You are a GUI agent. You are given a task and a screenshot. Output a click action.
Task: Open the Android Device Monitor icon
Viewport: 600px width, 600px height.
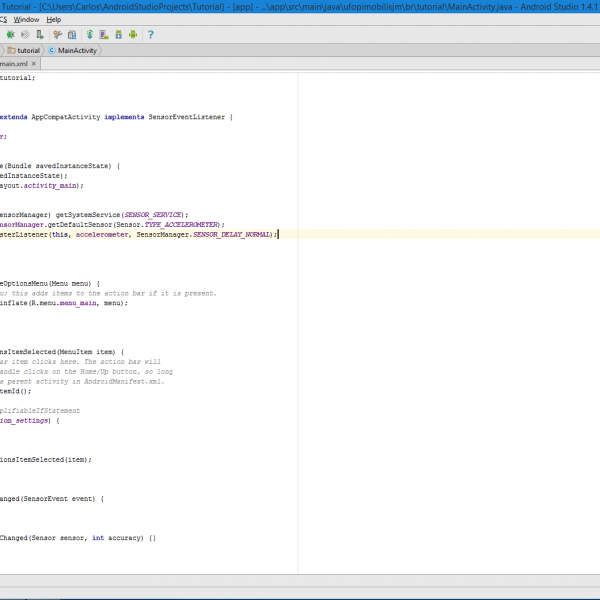(132, 35)
